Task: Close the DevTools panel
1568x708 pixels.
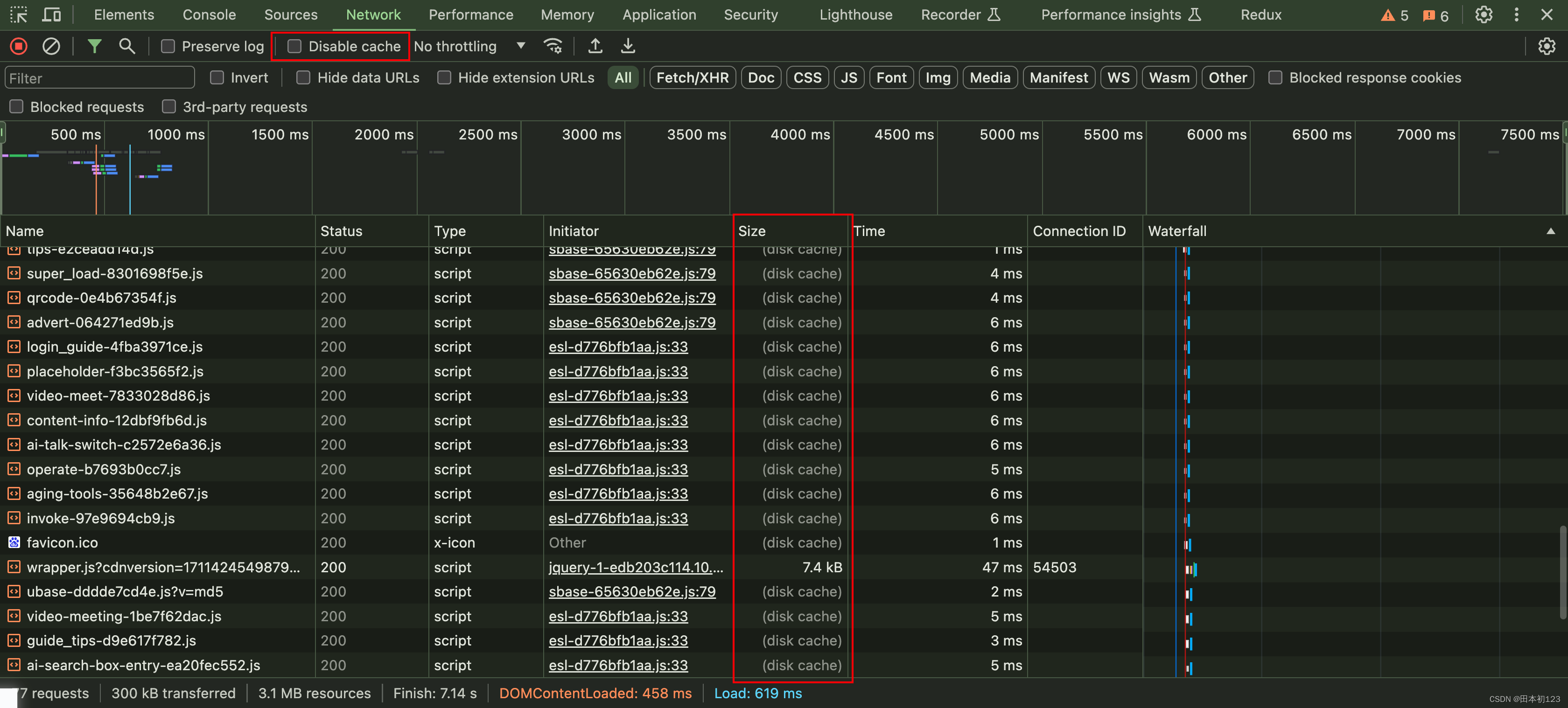Action: pos(1547,14)
